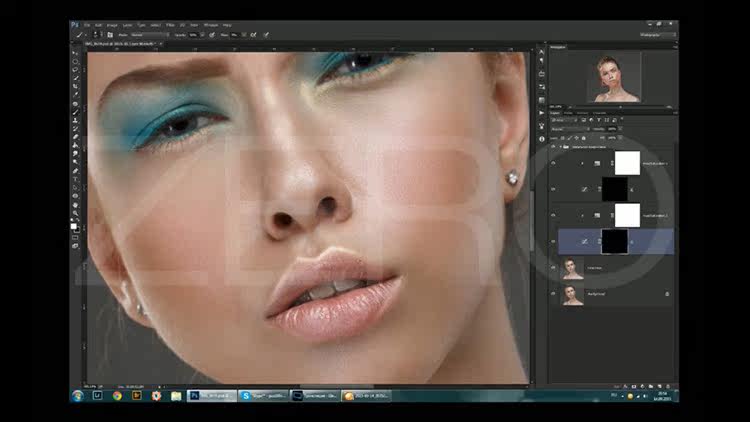The width and height of the screenshot is (750, 422).
Task: Collapse the layer group arrow
Action: point(560,147)
